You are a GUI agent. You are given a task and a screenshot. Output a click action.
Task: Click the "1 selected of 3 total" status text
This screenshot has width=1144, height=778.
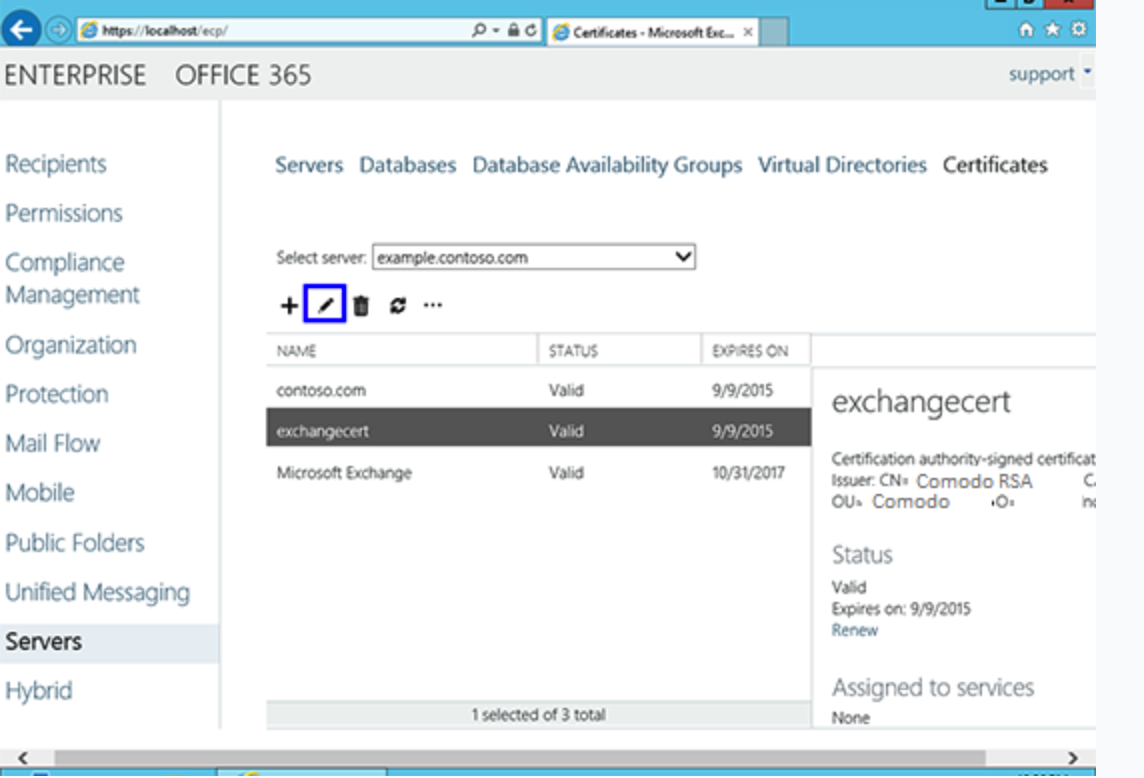pos(538,715)
